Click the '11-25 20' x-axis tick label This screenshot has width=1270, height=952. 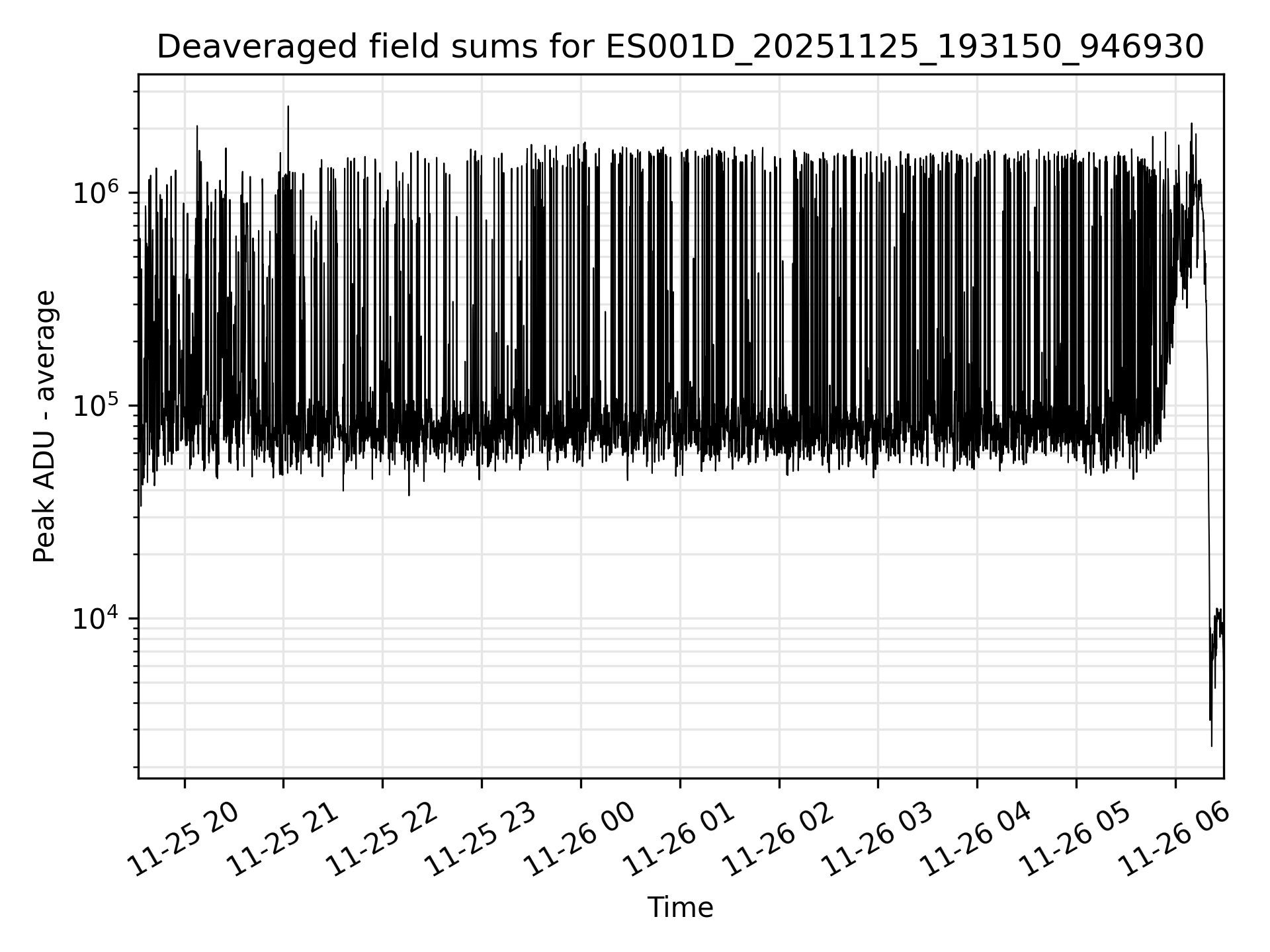pyautogui.click(x=183, y=840)
